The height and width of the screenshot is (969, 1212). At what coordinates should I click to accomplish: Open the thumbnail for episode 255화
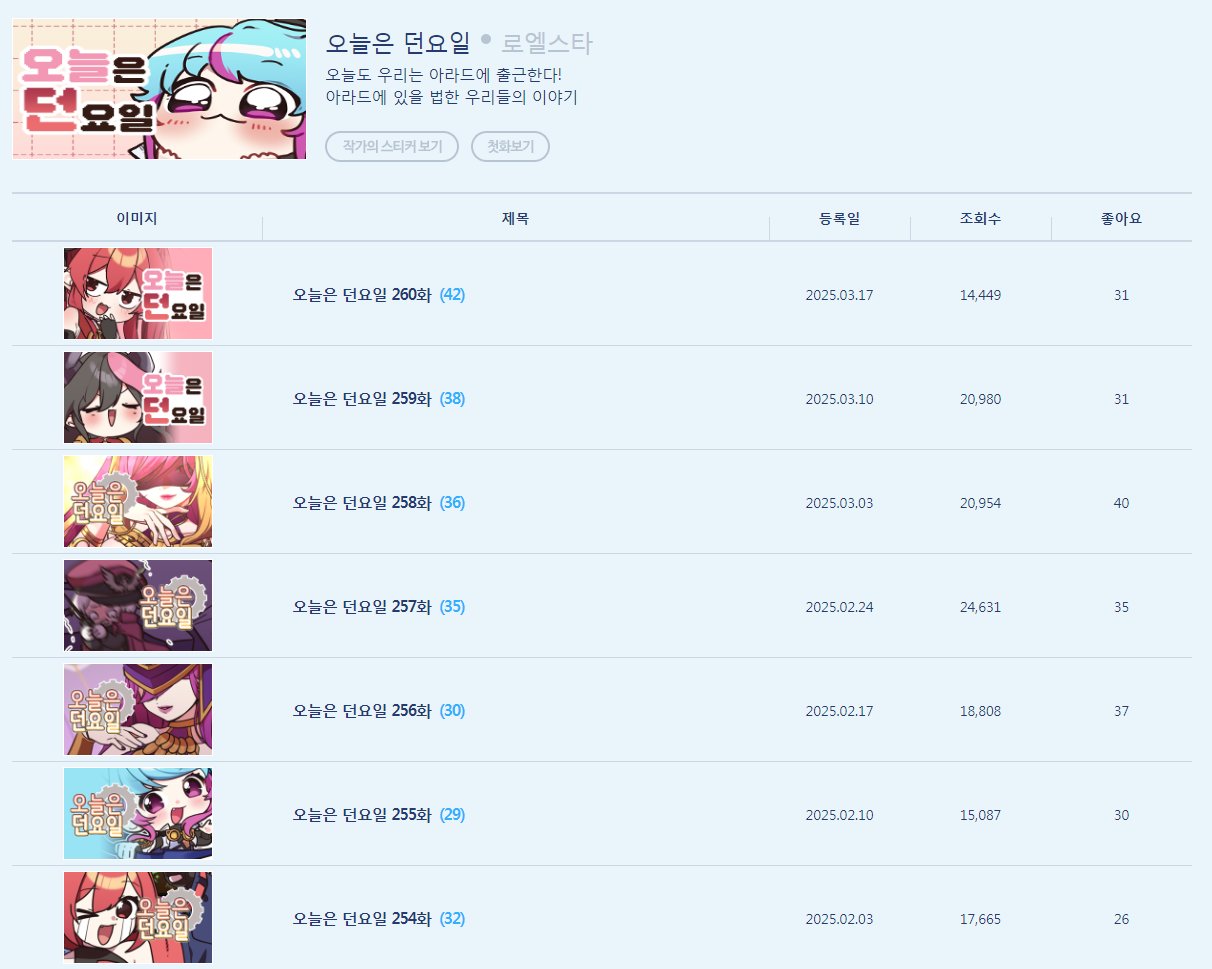tap(138, 814)
